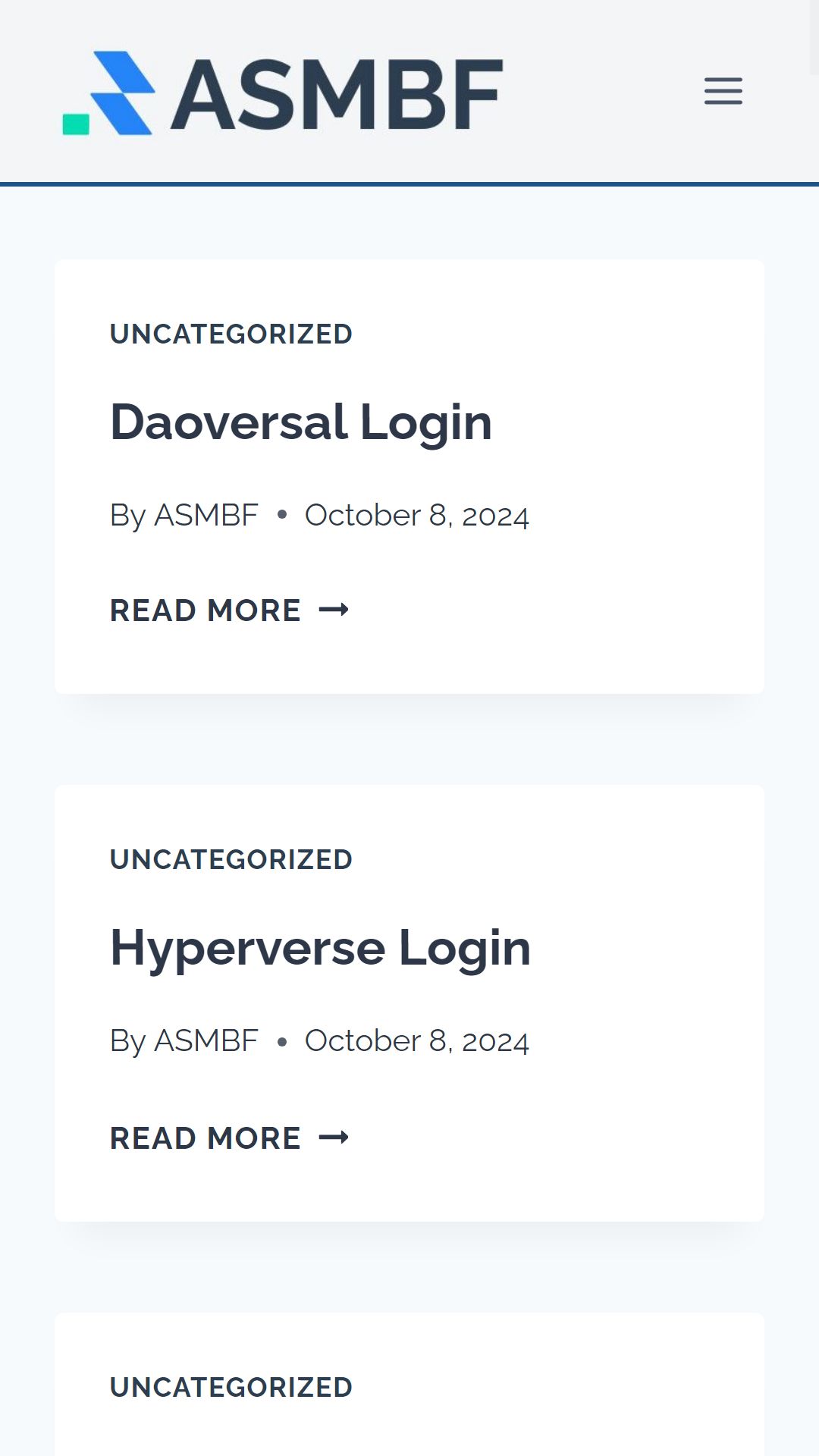This screenshot has width=819, height=1456.
Task: Click October 8, 2024 date on Daoversal post
Action: 416,516
